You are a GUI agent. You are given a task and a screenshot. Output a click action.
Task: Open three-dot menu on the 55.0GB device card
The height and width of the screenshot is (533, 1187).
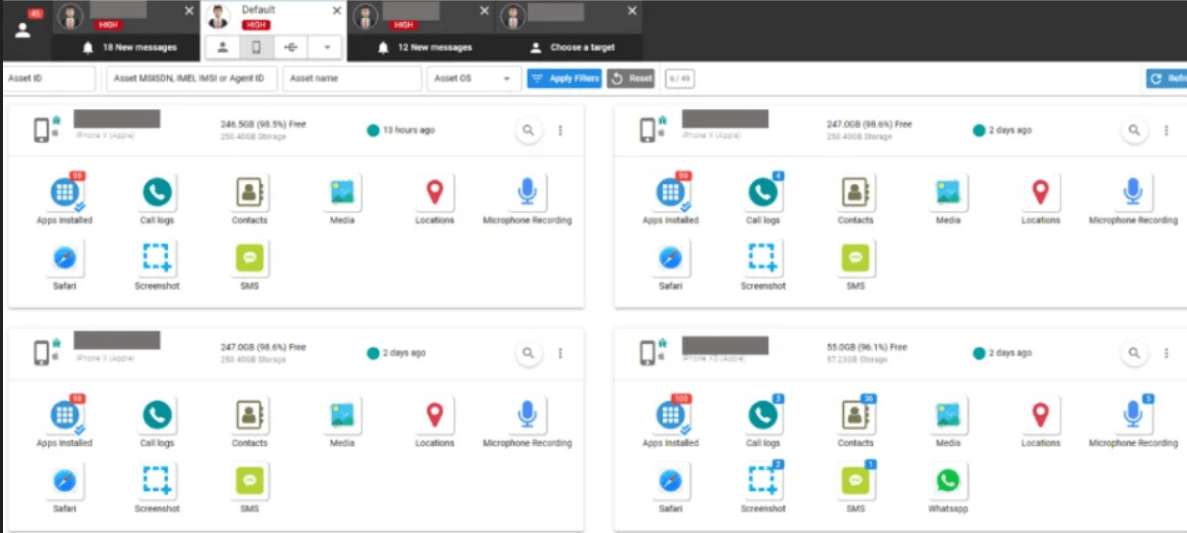[1166, 353]
